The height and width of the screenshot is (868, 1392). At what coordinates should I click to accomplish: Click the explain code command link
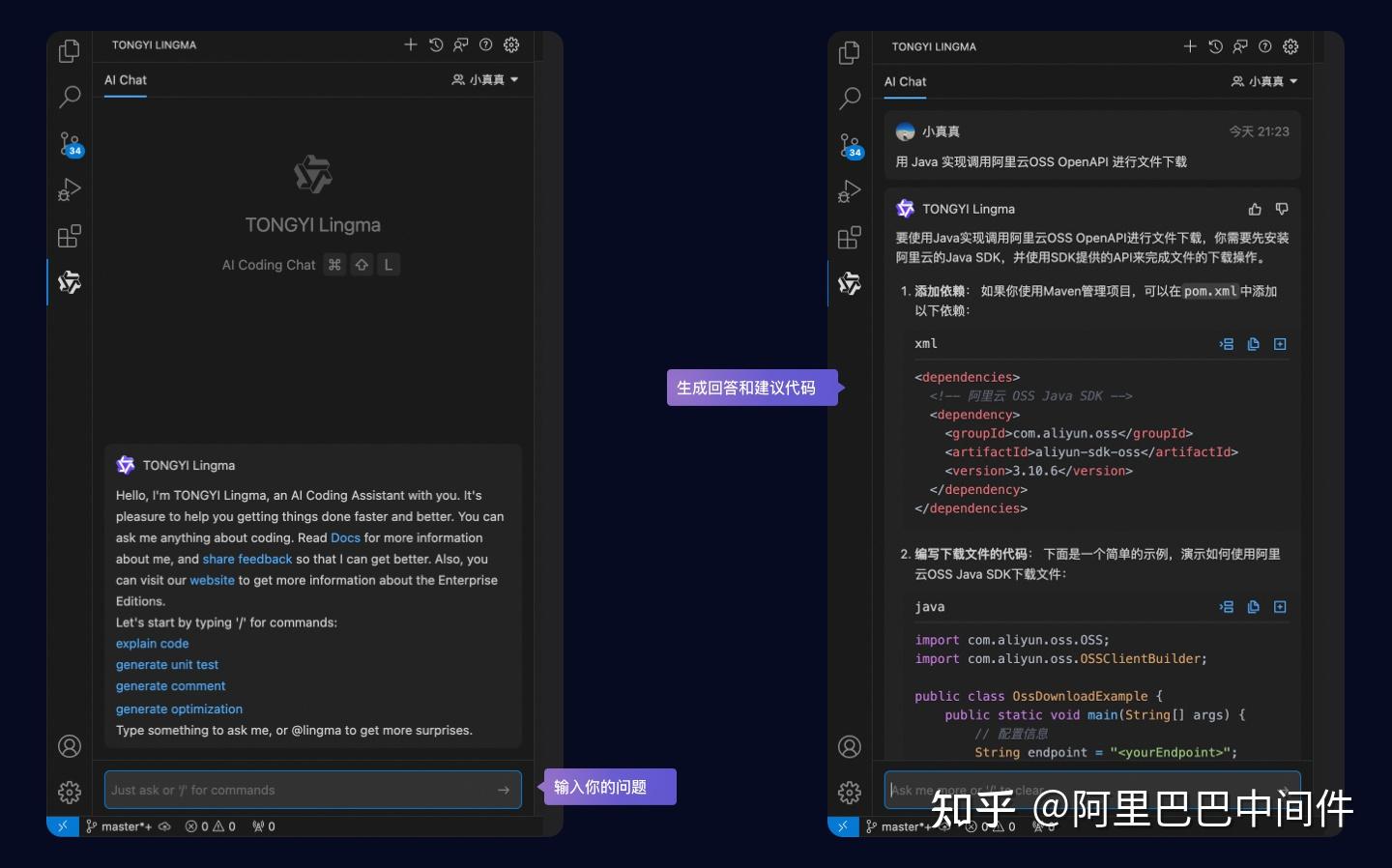tap(153, 644)
